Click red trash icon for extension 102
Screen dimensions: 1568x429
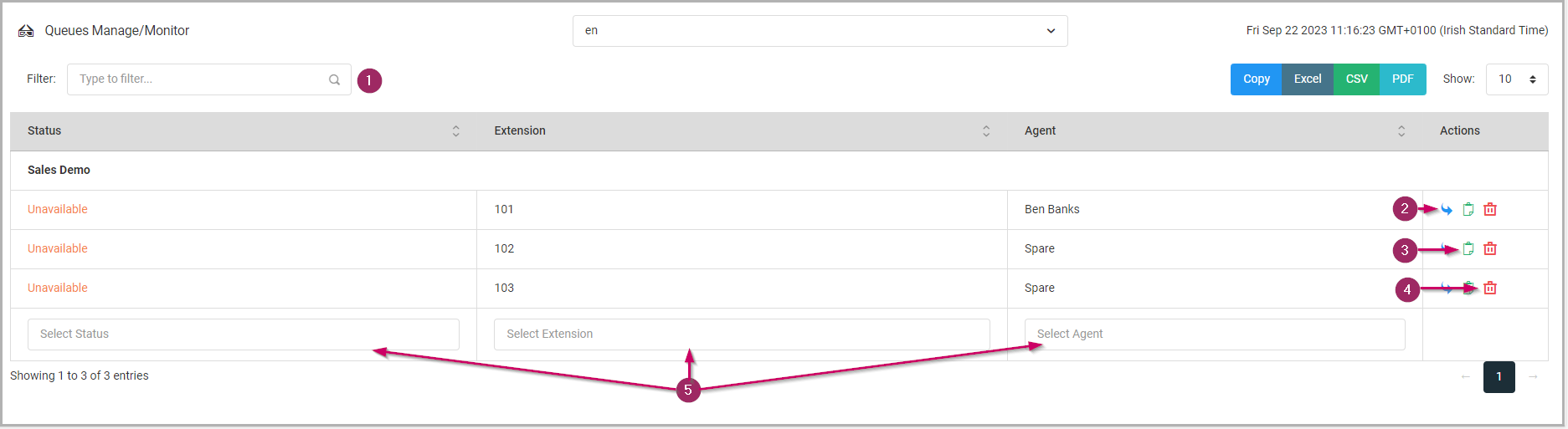[1490, 249]
